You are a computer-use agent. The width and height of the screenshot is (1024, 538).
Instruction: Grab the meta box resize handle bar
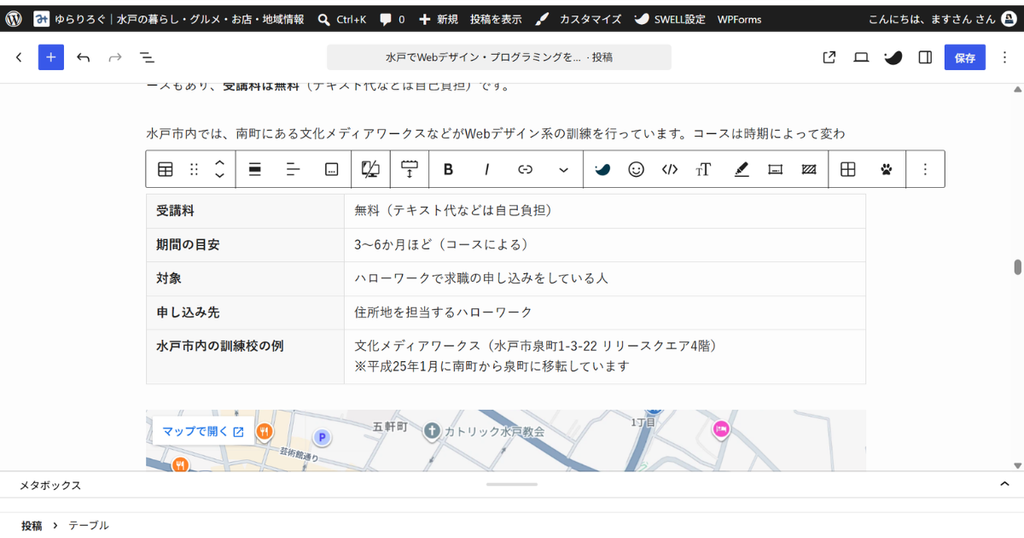point(512,484)
